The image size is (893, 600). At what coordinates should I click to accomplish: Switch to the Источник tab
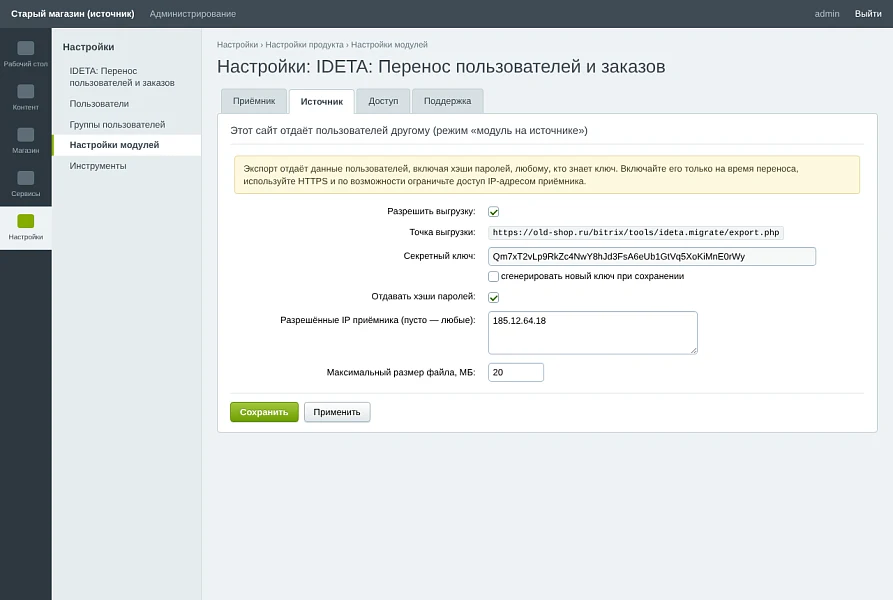click(322, 102)
